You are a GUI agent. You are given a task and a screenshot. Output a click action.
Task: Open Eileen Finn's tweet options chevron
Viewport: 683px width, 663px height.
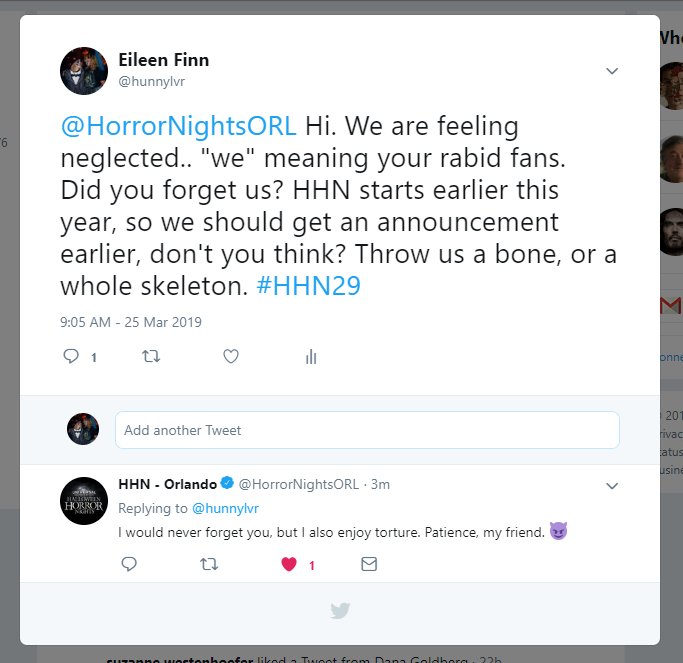612,71
